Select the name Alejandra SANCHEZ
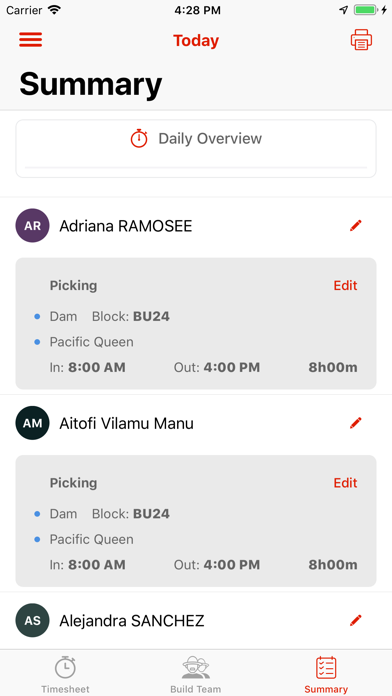 [132, 621]
